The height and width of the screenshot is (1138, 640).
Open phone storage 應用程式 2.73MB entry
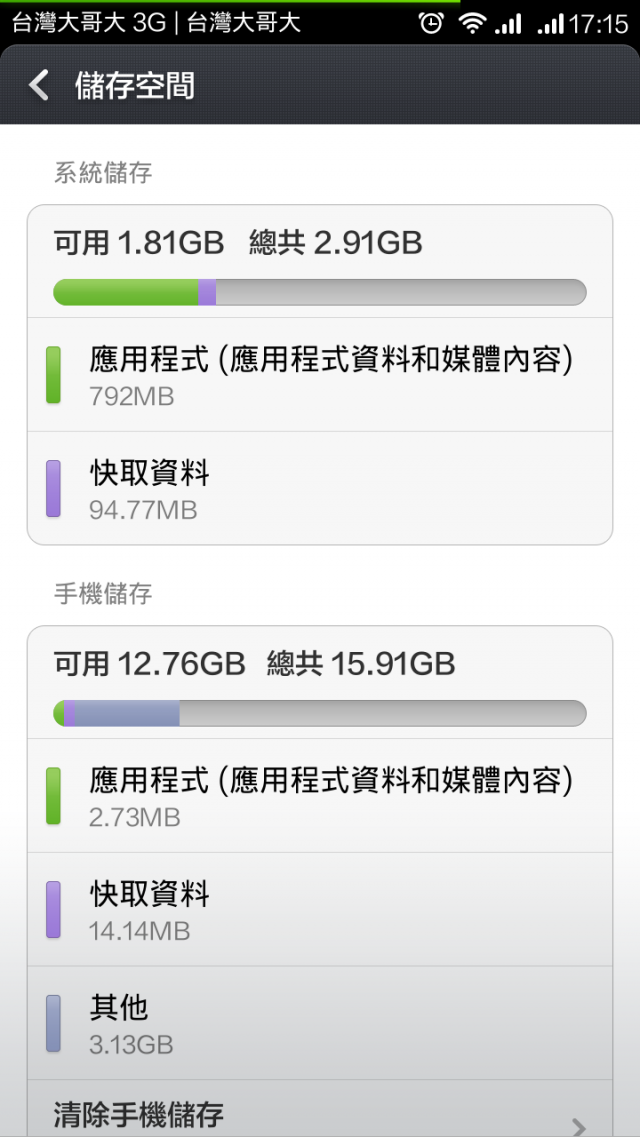[320, 796]
